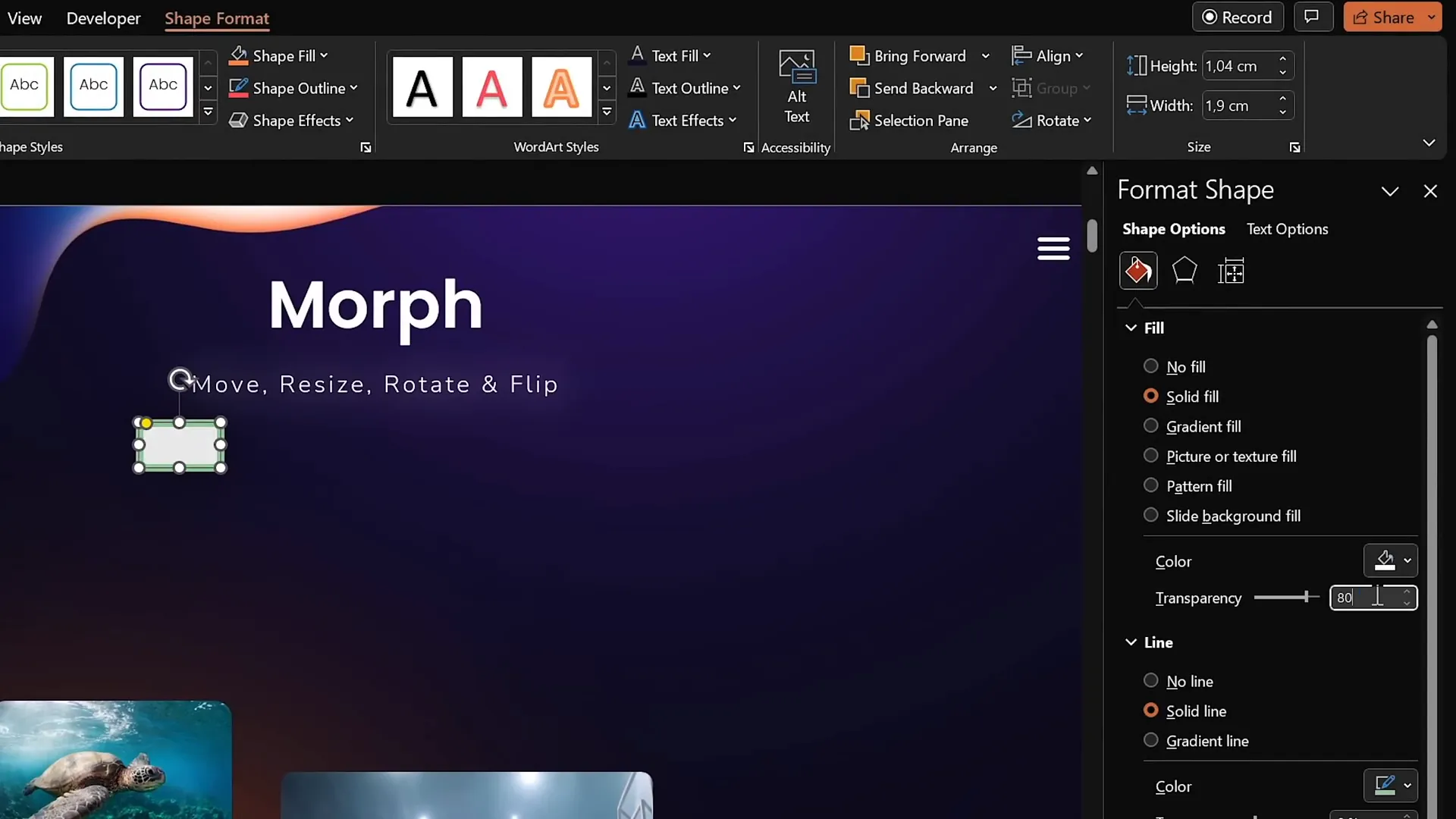Open the Text Outline options
The height and width of the screenshot is (819, 1456).
[685, 88]
